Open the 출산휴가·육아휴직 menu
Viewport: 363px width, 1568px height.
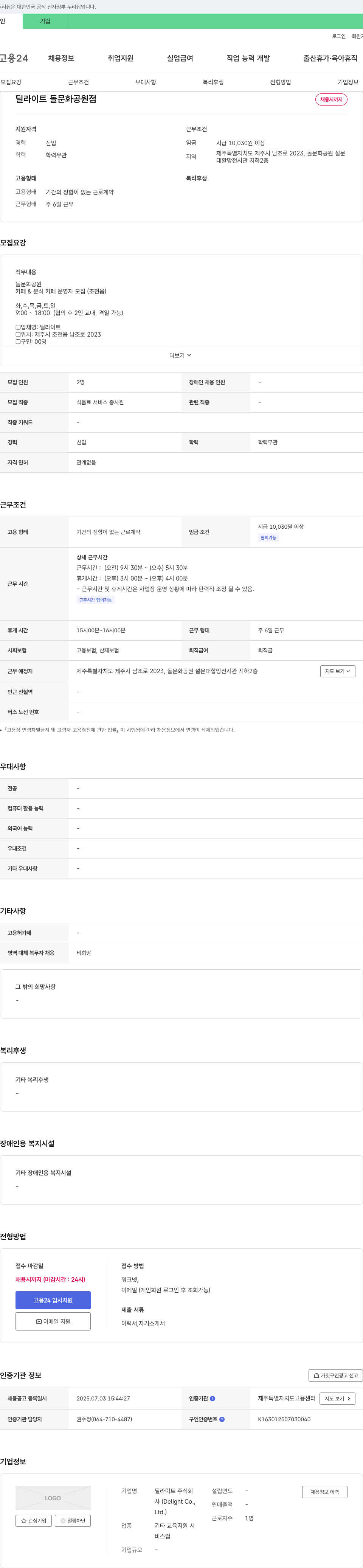coord(330,59)
